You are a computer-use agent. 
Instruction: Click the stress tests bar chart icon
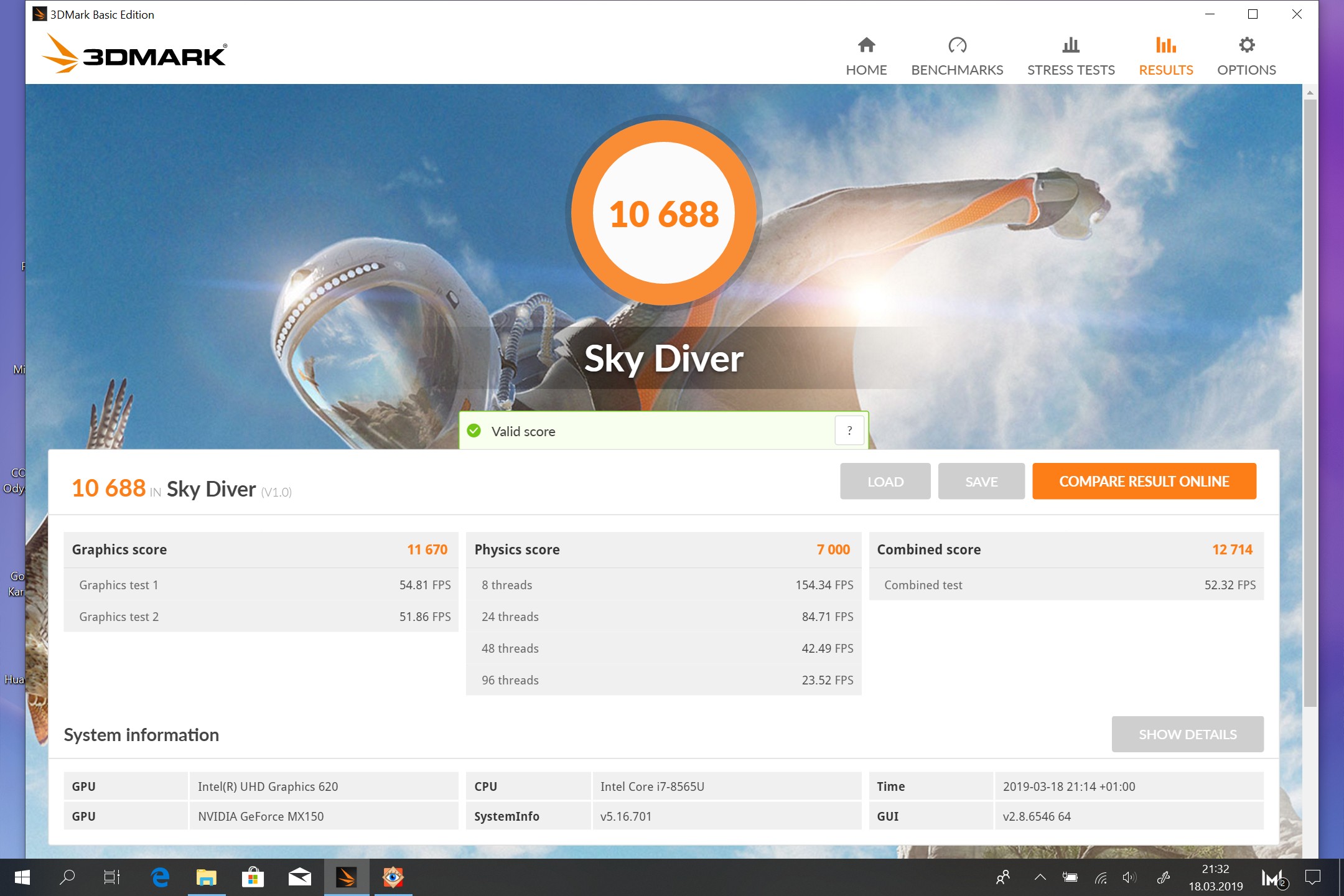pos(1071,45)
